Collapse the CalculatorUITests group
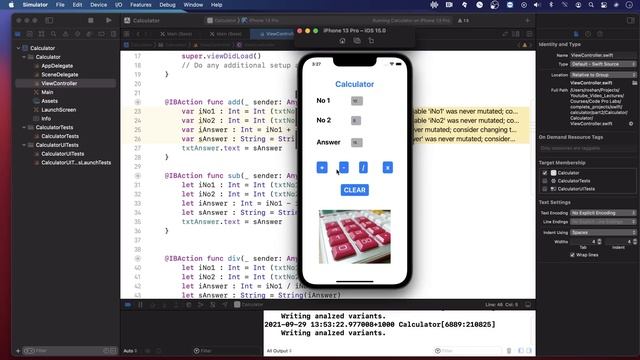This screenshot has width=640, height=360. point(24,145)
